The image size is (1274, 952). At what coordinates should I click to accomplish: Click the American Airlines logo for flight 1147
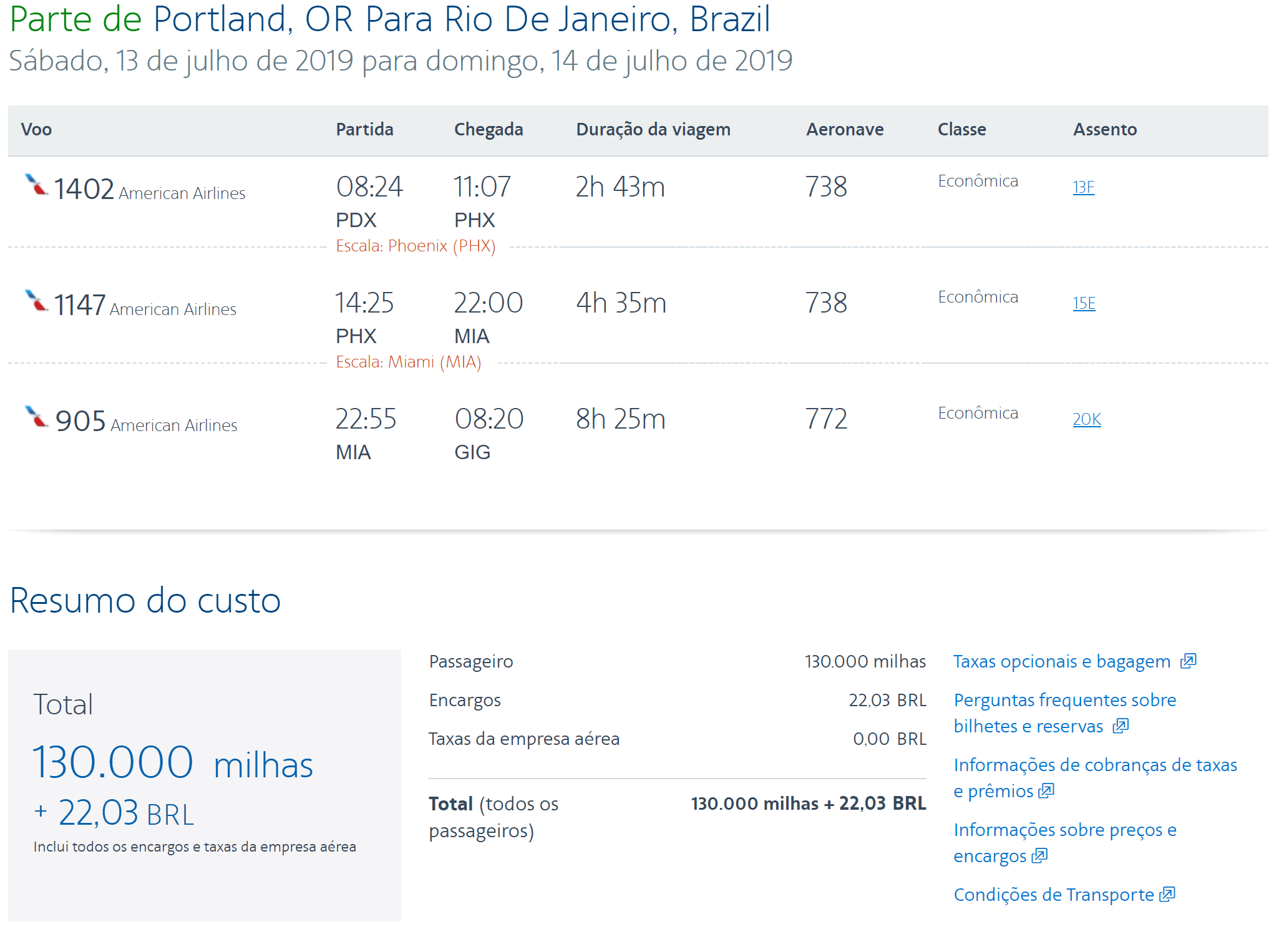(x=36, y=301)
